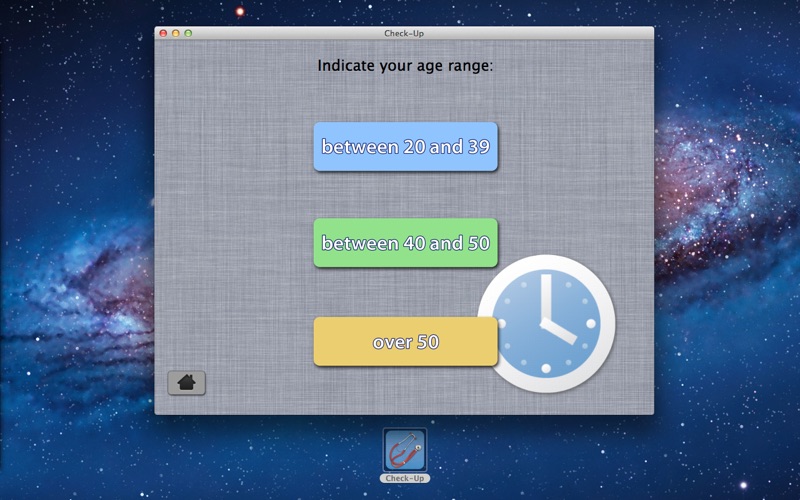
Task: Close the Check-Up window with red button
Action: pos(164,33)
